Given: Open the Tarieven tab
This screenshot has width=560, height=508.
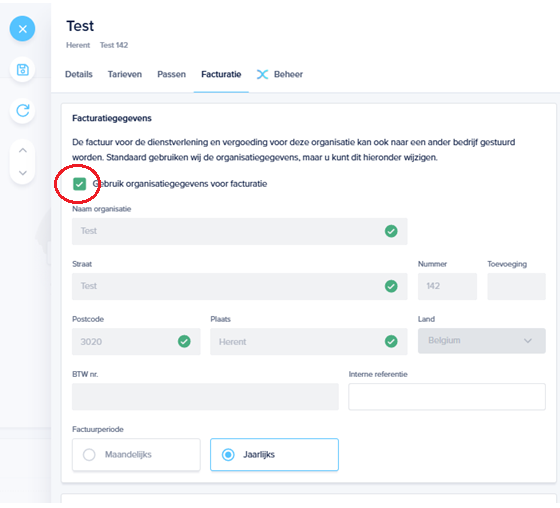Looking at the screenshot, I should (x=125, y=74).
